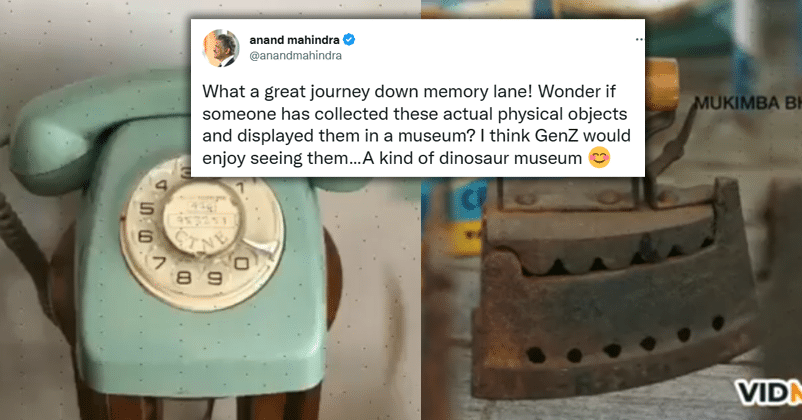Click digit 5 on the rotary dial
This screenshot has width=802, height=420.
[147, 209]
